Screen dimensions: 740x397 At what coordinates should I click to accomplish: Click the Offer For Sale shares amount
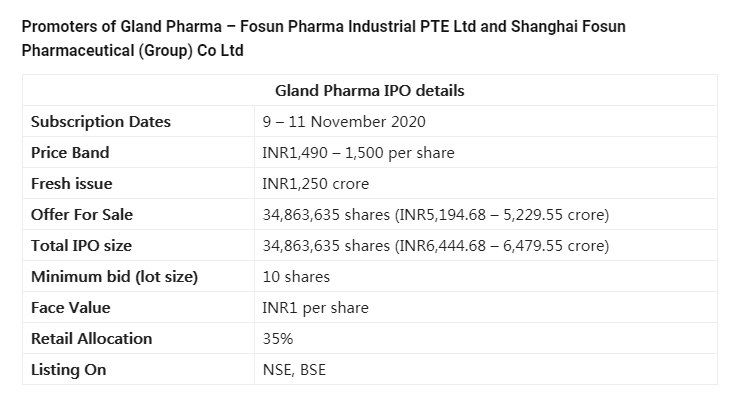[436, 215]
